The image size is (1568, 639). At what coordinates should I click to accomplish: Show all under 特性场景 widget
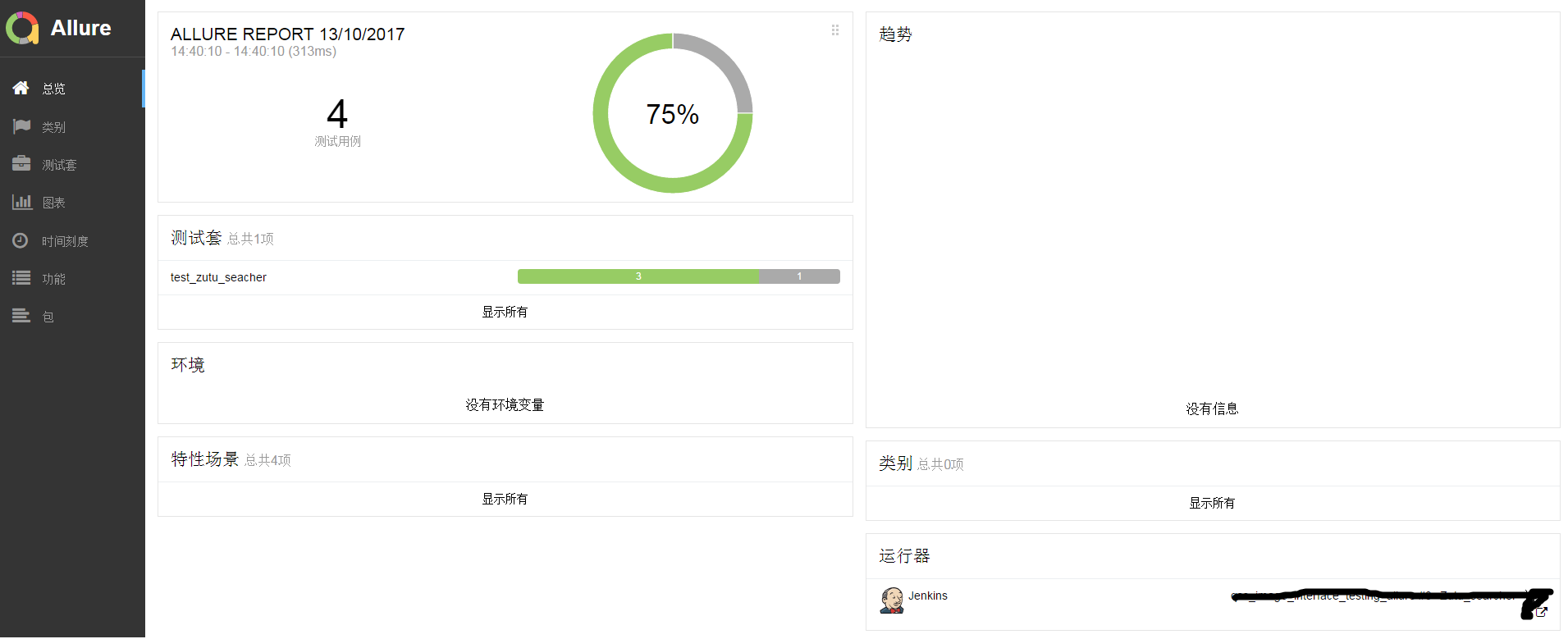coord(505,499)
